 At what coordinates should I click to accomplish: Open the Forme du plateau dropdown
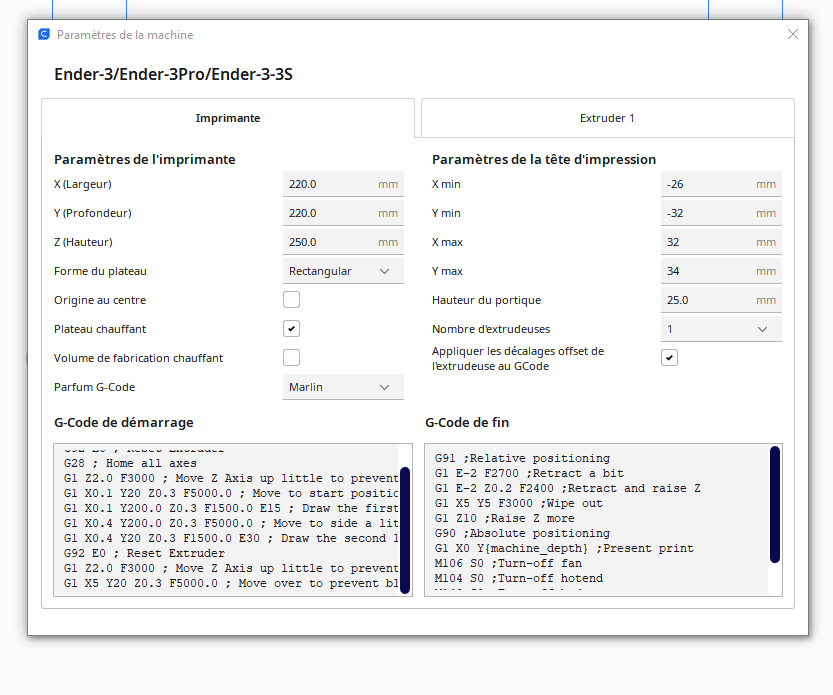[343, 271]
